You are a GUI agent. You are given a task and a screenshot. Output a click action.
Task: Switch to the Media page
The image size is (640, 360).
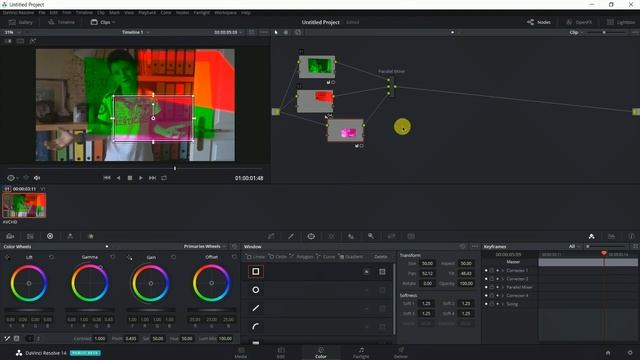pos(241,353)
